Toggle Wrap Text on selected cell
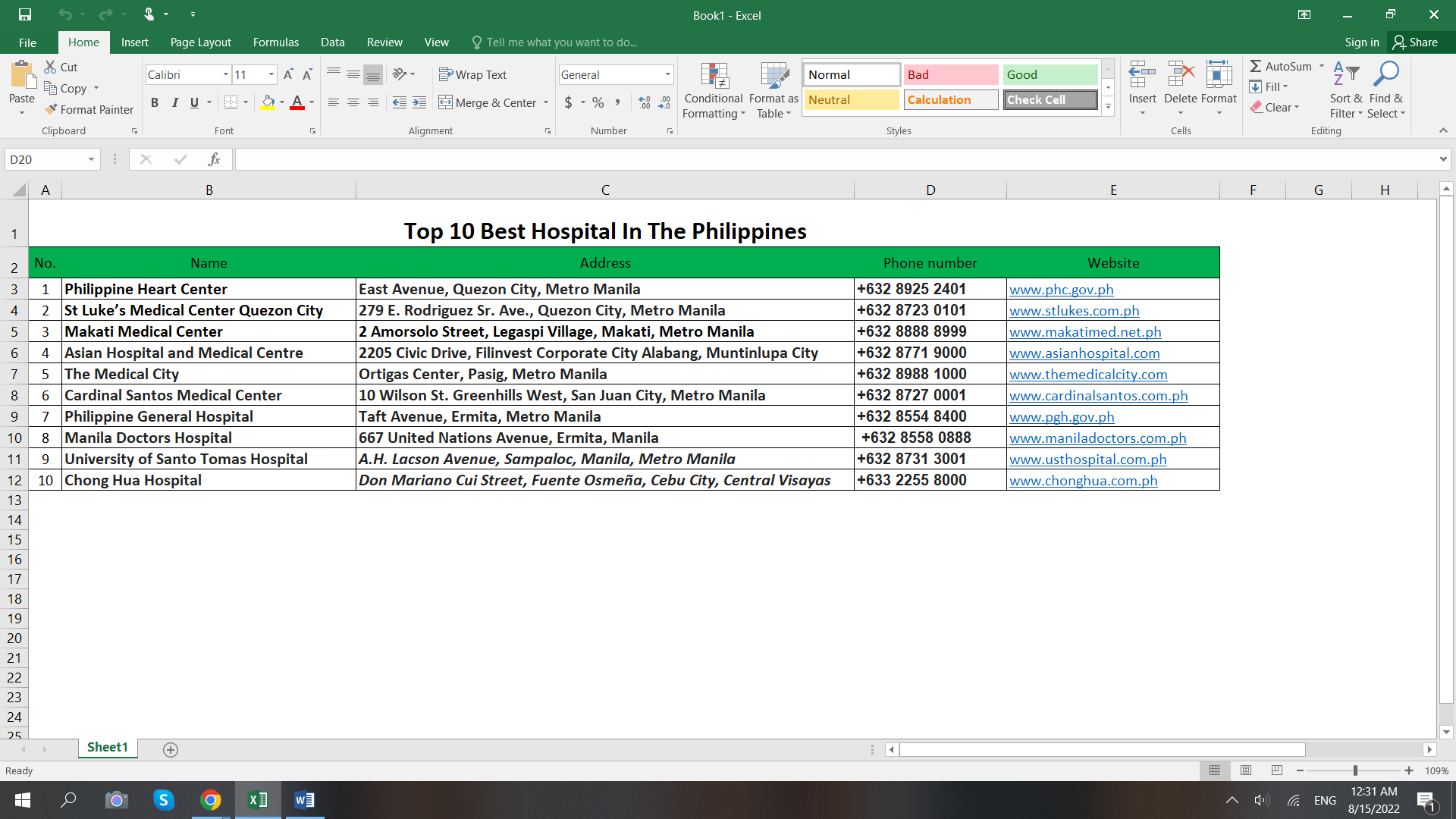Viewport: 1456px width, 819px height. (472, 74)
